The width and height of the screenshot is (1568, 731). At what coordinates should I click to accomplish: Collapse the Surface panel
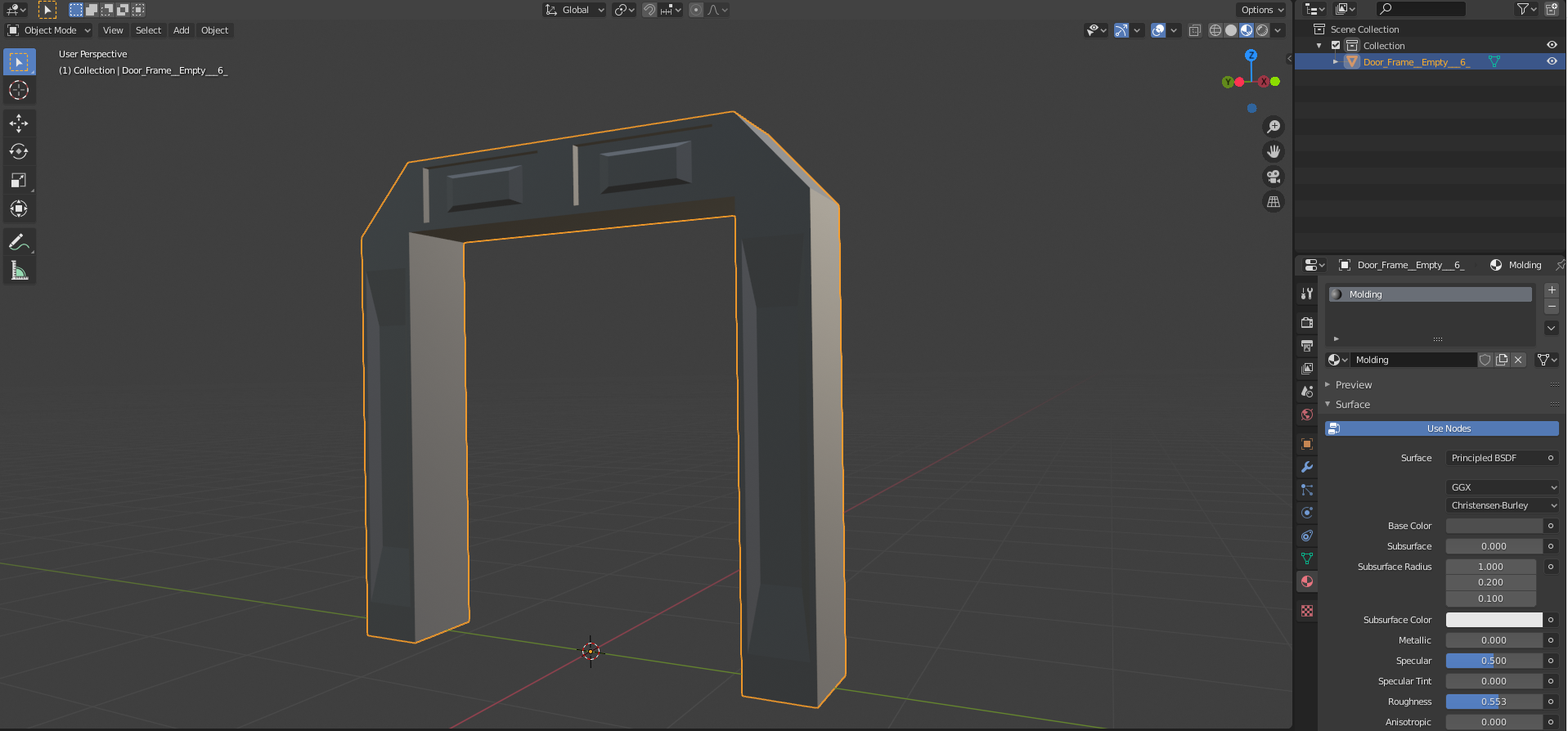click(1352, 405)
